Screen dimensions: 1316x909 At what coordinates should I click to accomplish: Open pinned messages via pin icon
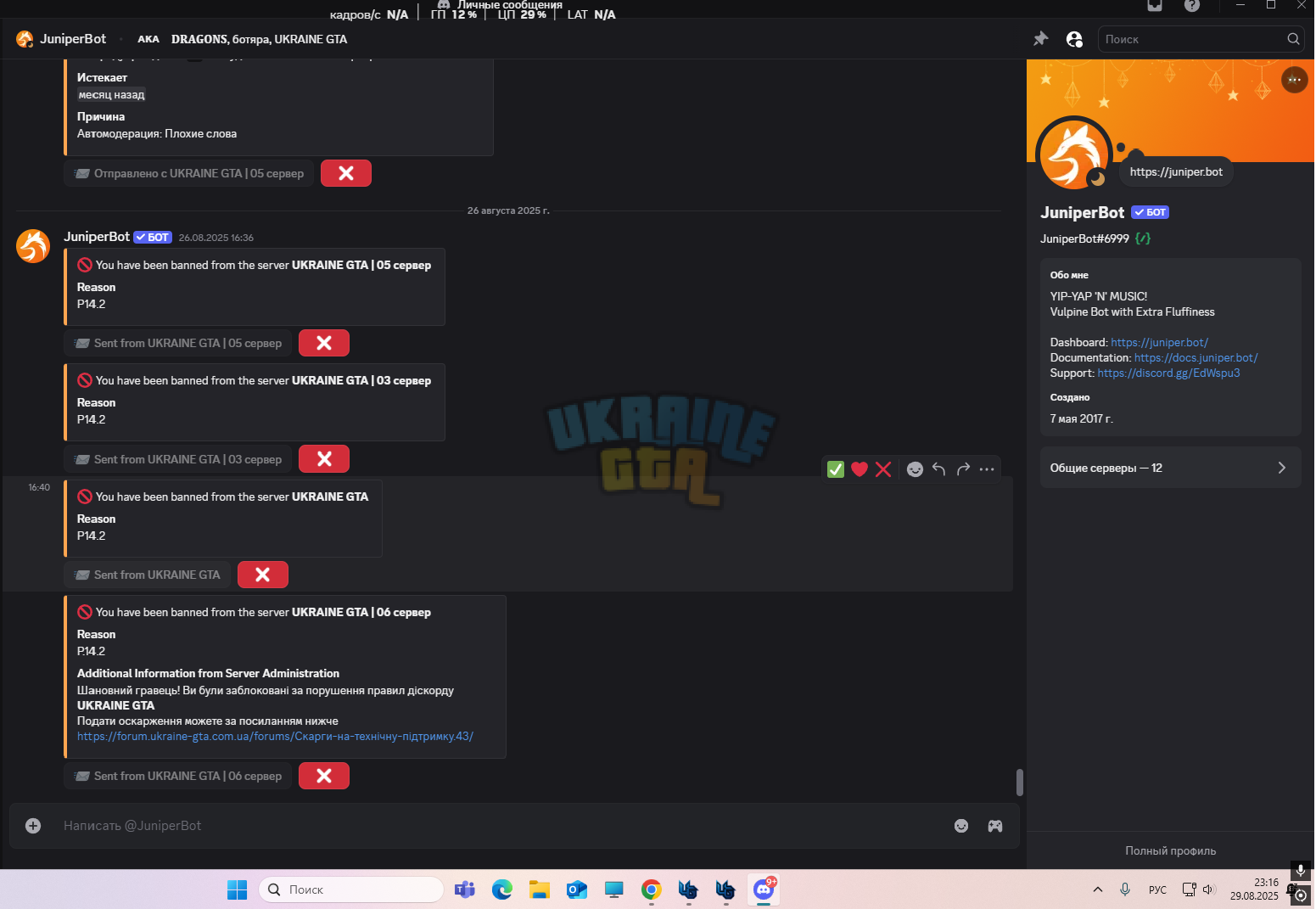point(1040,39)
